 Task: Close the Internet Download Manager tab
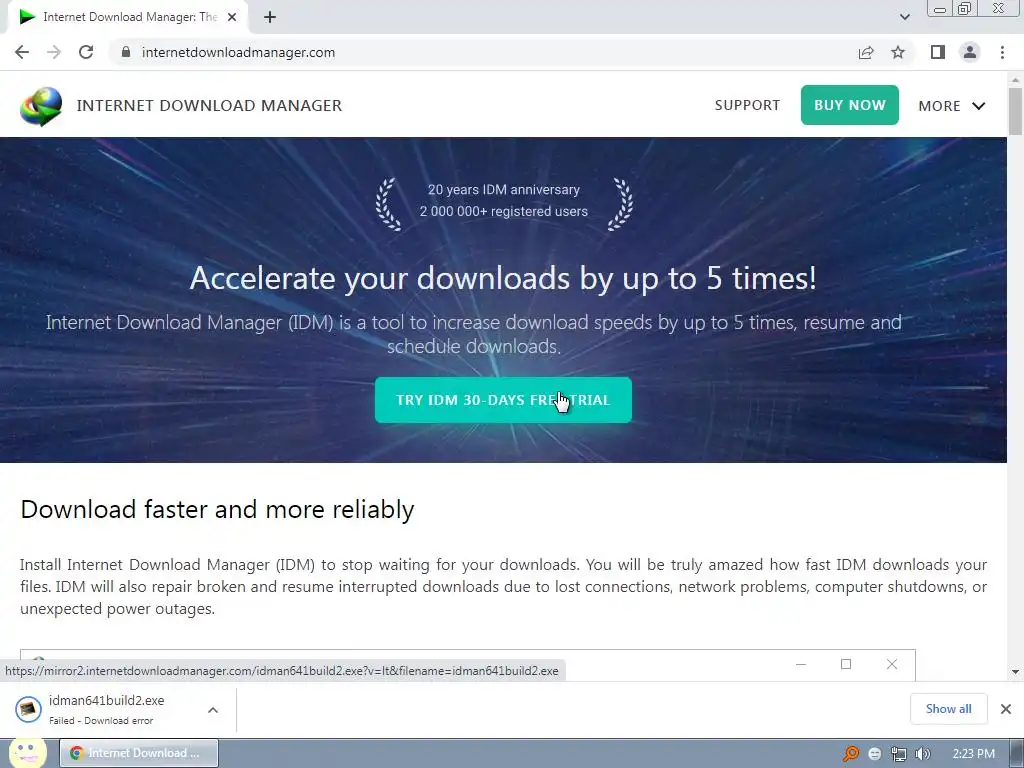pyautogui.click(x=232, y=17)
